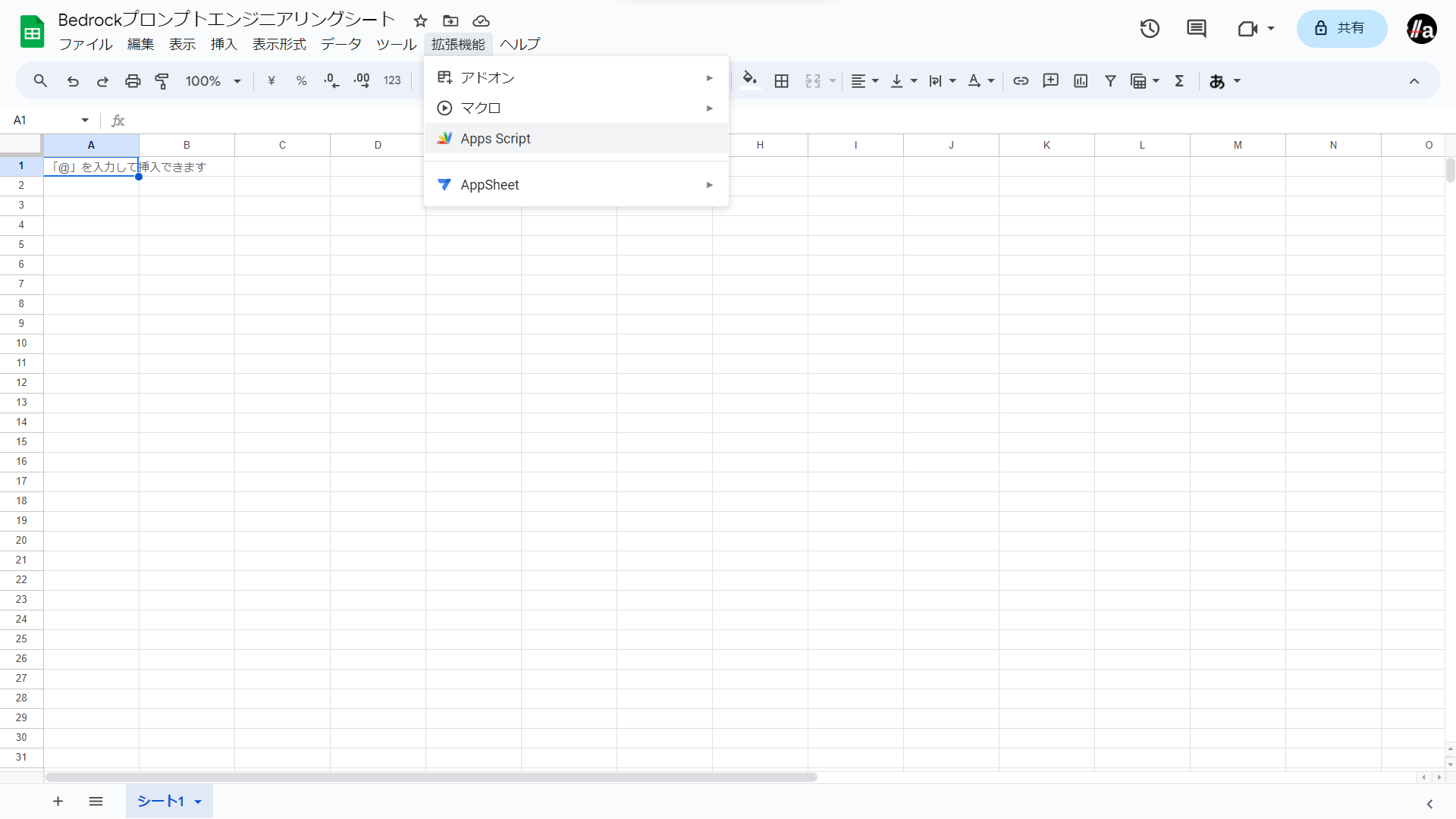Screen dimensions: 1456x819
Task: Star this spreadsheet
Action: (421, 21)
